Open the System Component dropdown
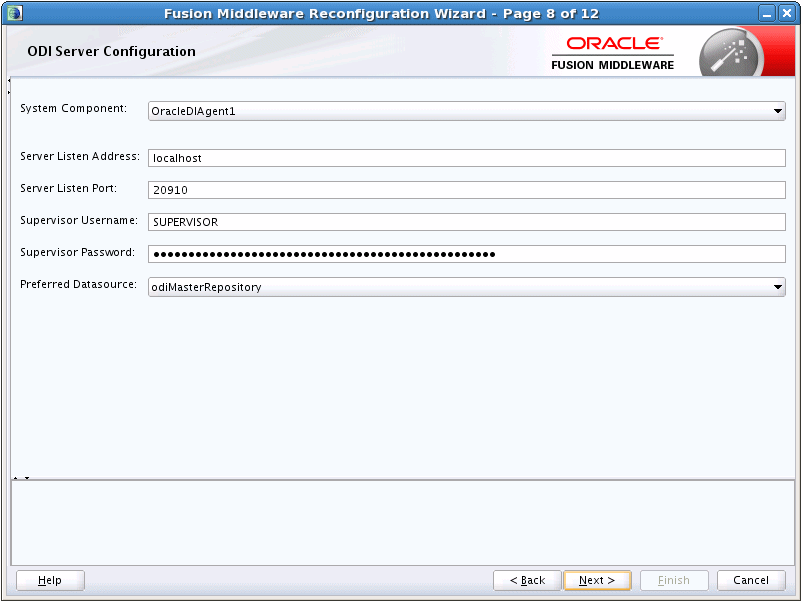 467,111
